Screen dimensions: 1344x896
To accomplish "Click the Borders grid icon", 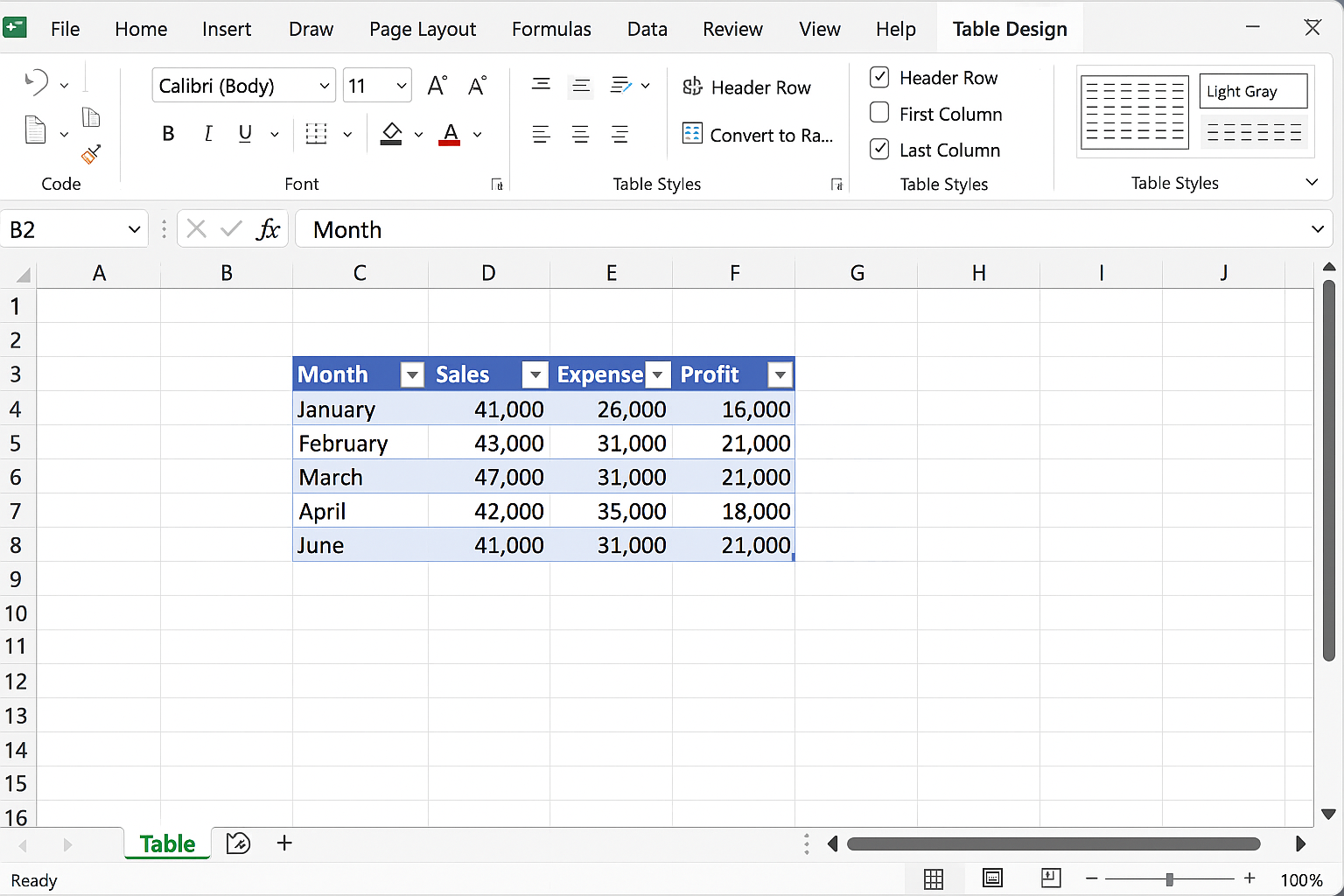I will coord(316,134).
